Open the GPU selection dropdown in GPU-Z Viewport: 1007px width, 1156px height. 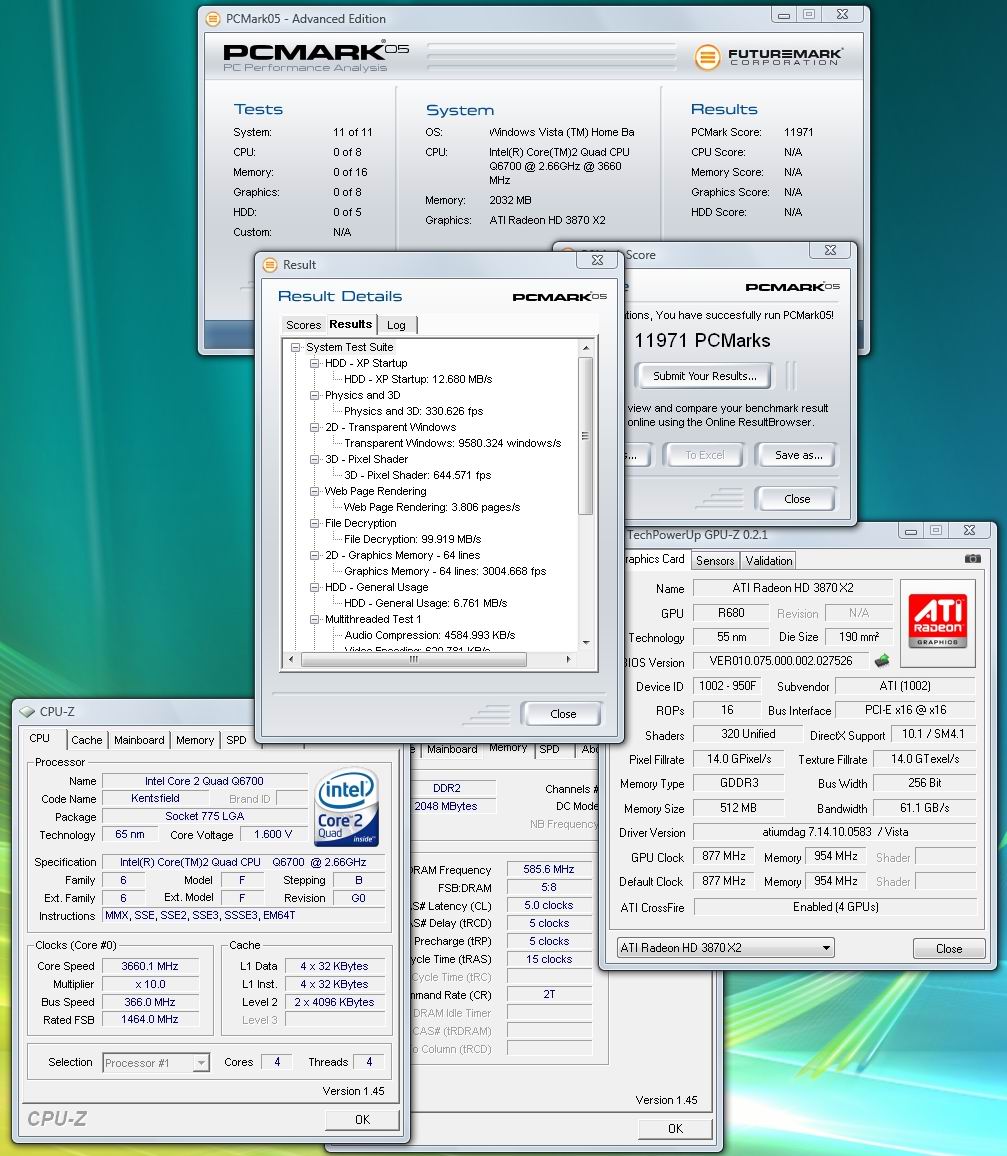[725, 947]
